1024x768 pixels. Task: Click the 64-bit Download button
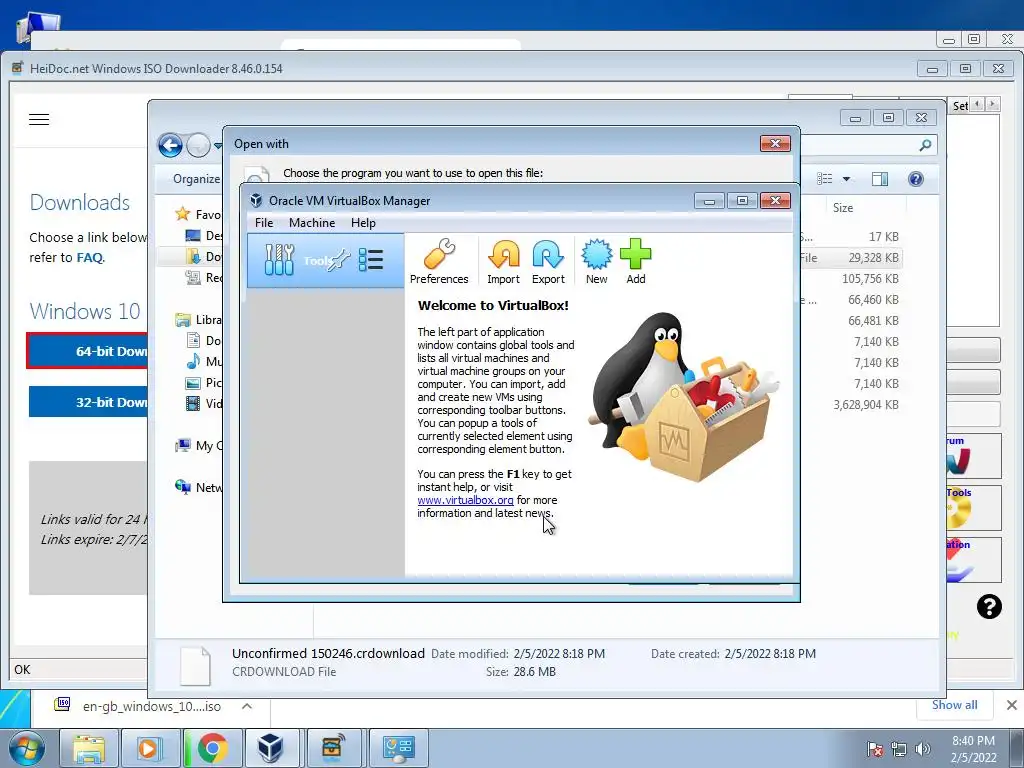[87, 351]
